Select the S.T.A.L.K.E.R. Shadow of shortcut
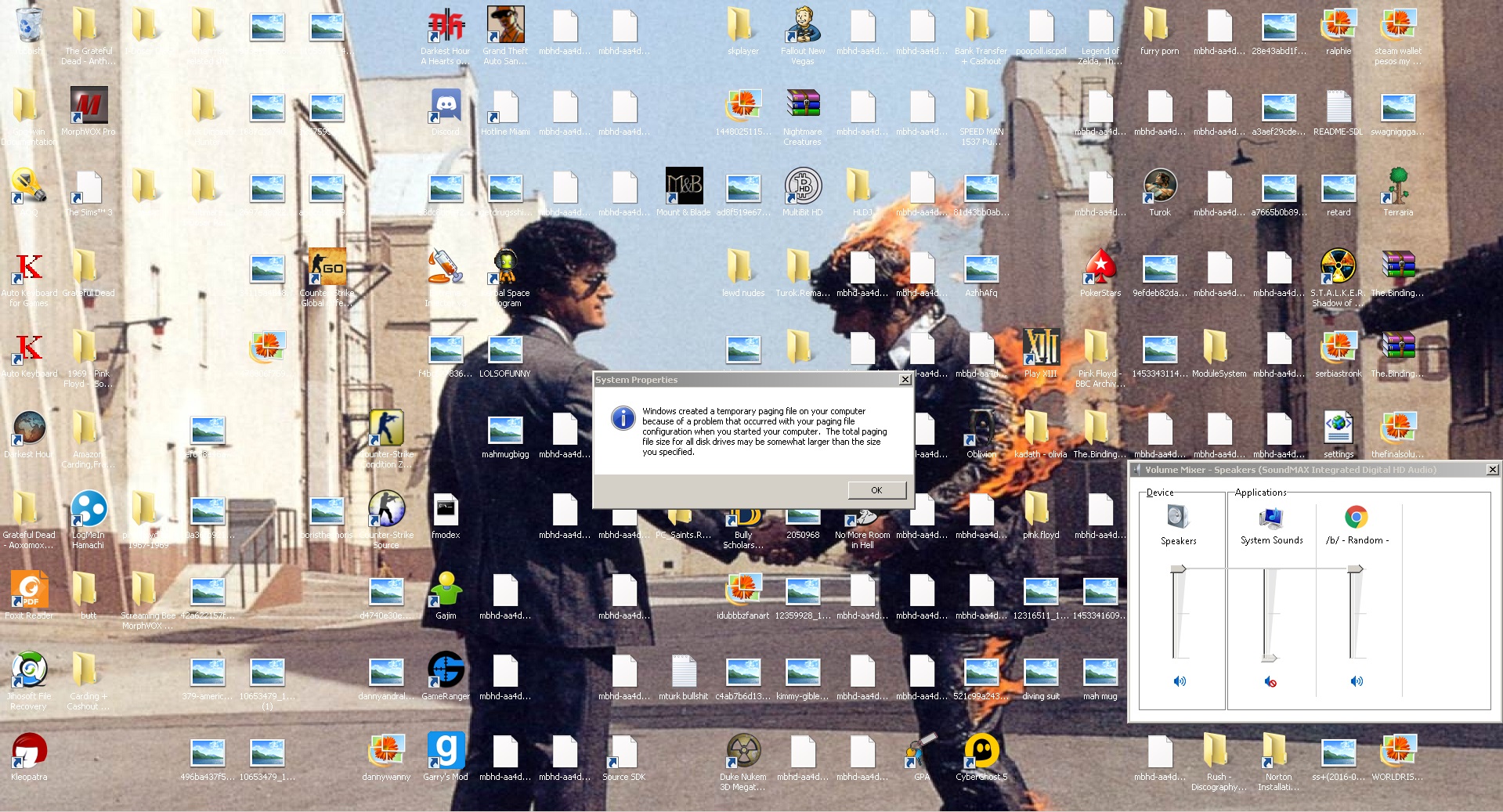This screenshot has height=812, width=1503. pyautogui.click(x=1339, y=267)
